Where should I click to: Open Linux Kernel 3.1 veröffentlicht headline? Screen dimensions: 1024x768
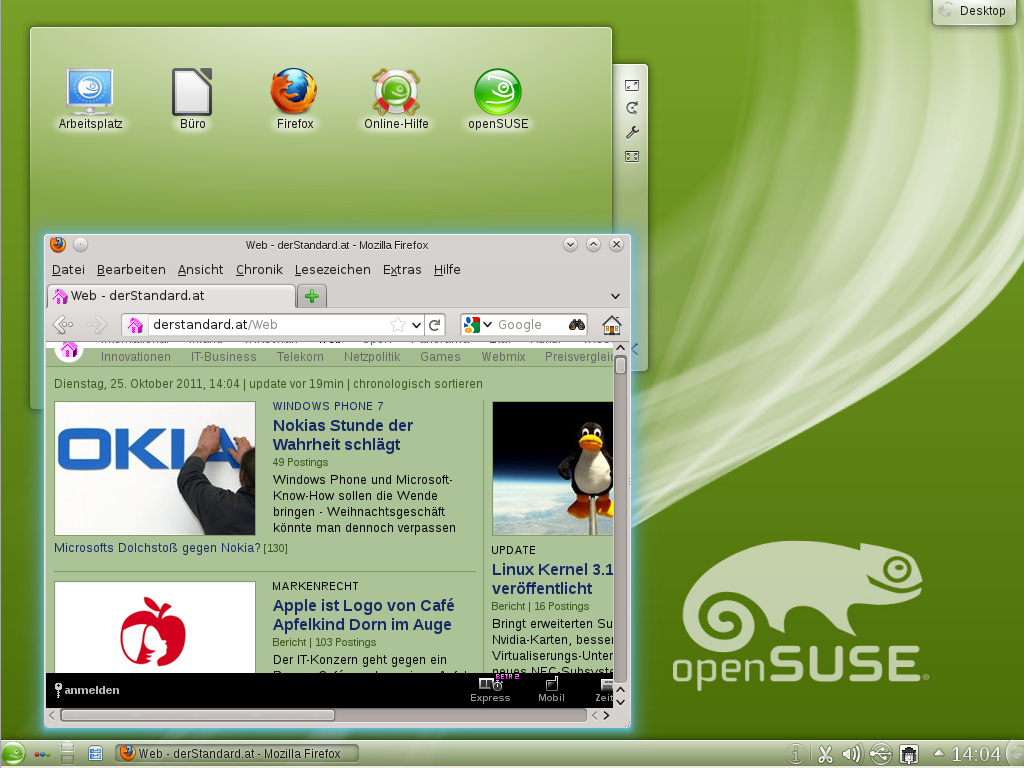click(552, 579)
